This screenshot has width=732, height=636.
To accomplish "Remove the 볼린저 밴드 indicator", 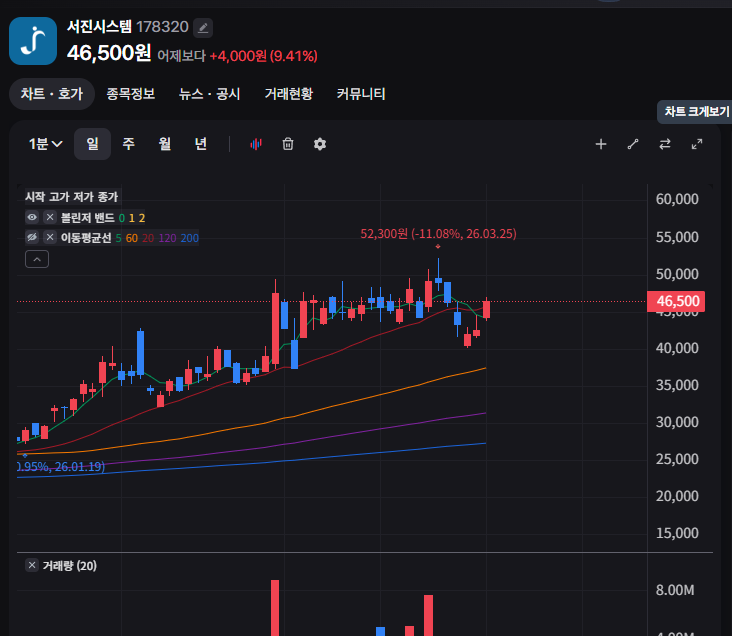I will click(x=50, y=217).
